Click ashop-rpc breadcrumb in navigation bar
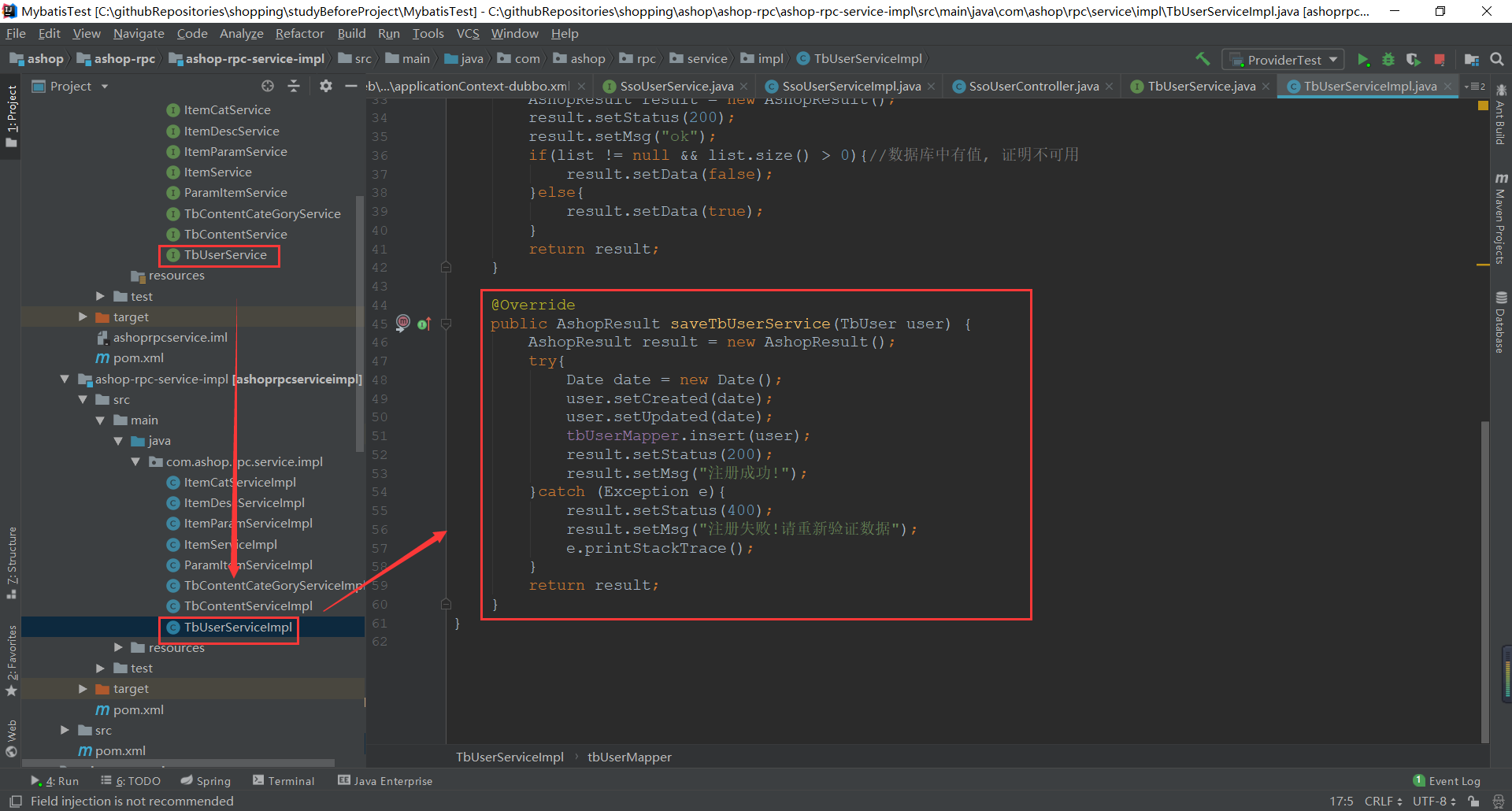 coord(117,59)
